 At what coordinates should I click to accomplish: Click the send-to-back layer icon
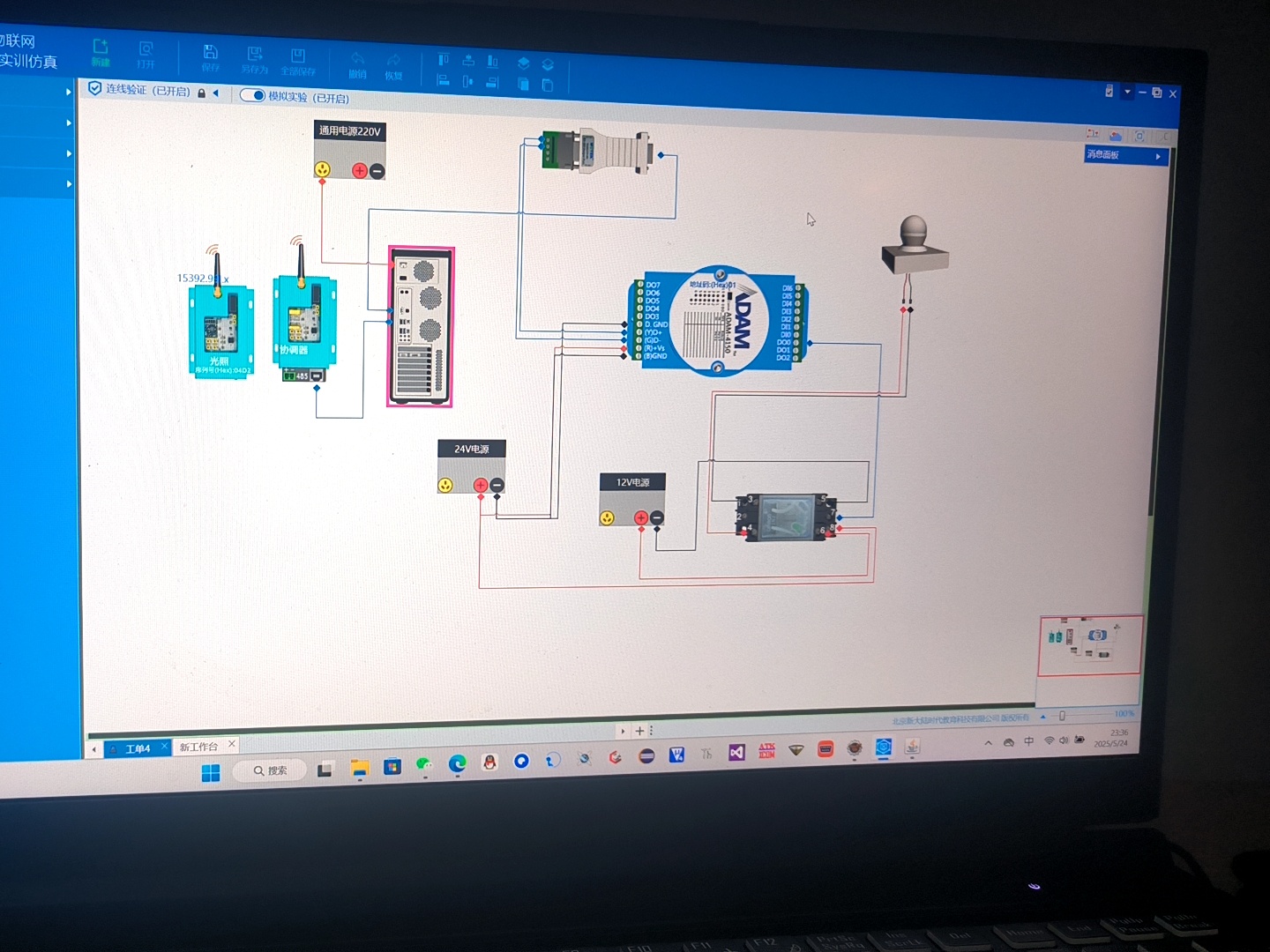(x=548, y=64)
